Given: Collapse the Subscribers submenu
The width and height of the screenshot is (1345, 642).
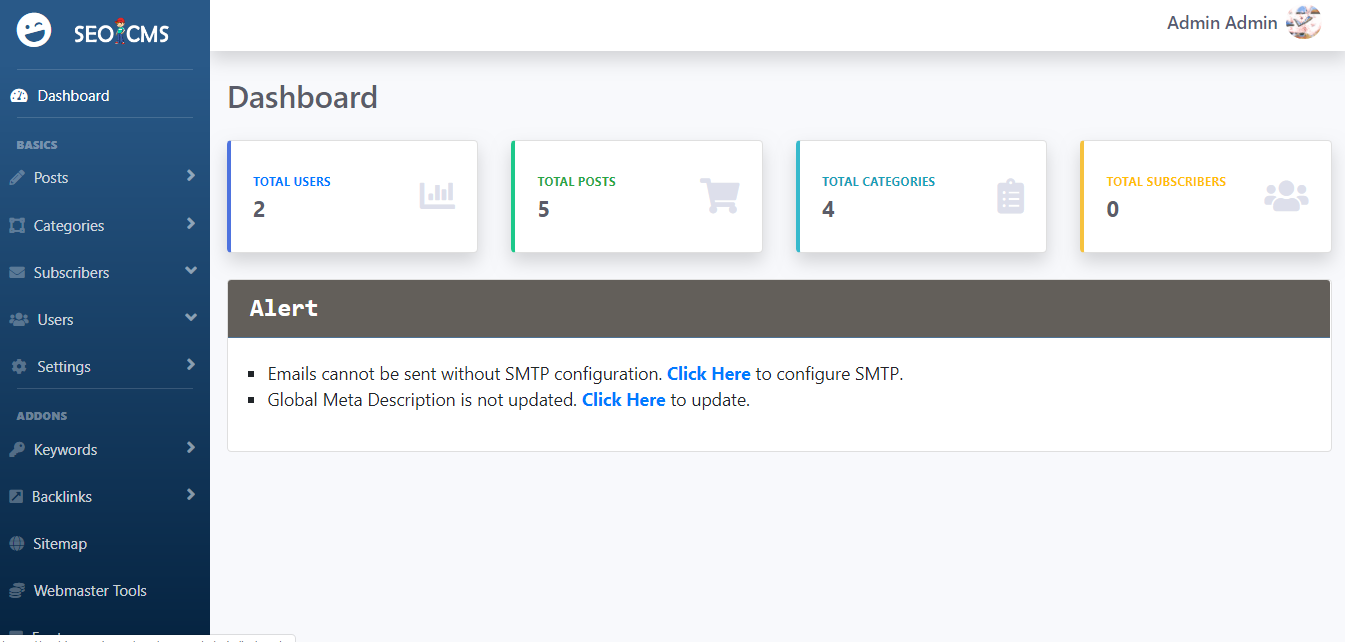Looking at the screenshot, I should [x=191, y=271].
